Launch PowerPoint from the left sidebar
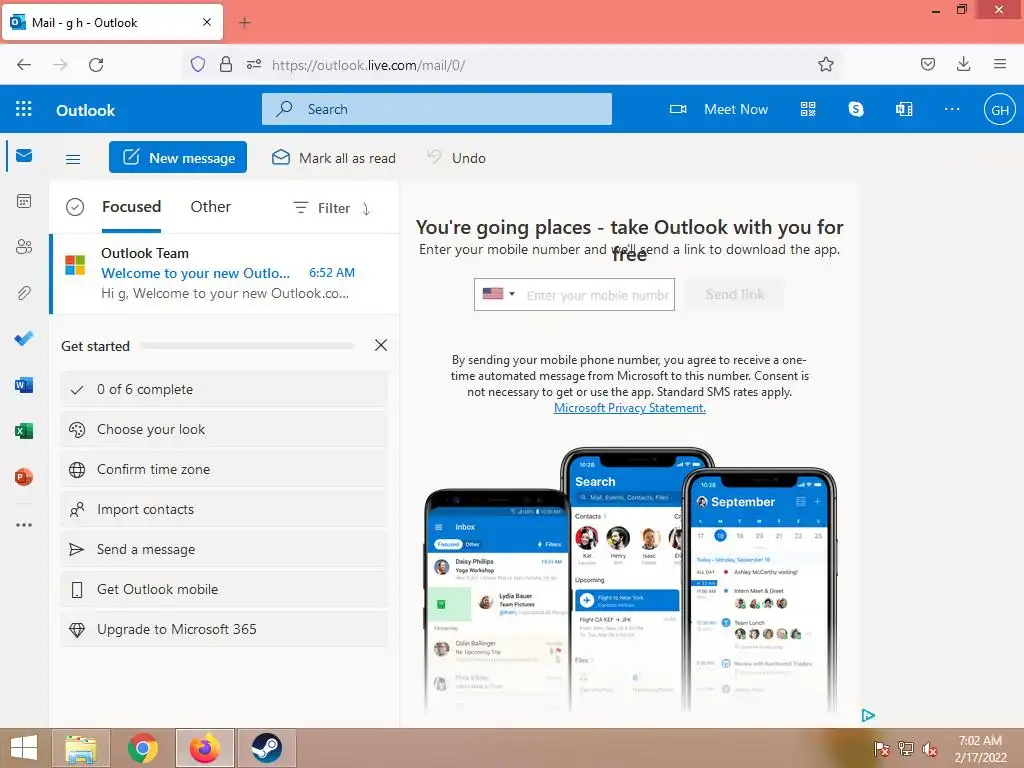 24,477
